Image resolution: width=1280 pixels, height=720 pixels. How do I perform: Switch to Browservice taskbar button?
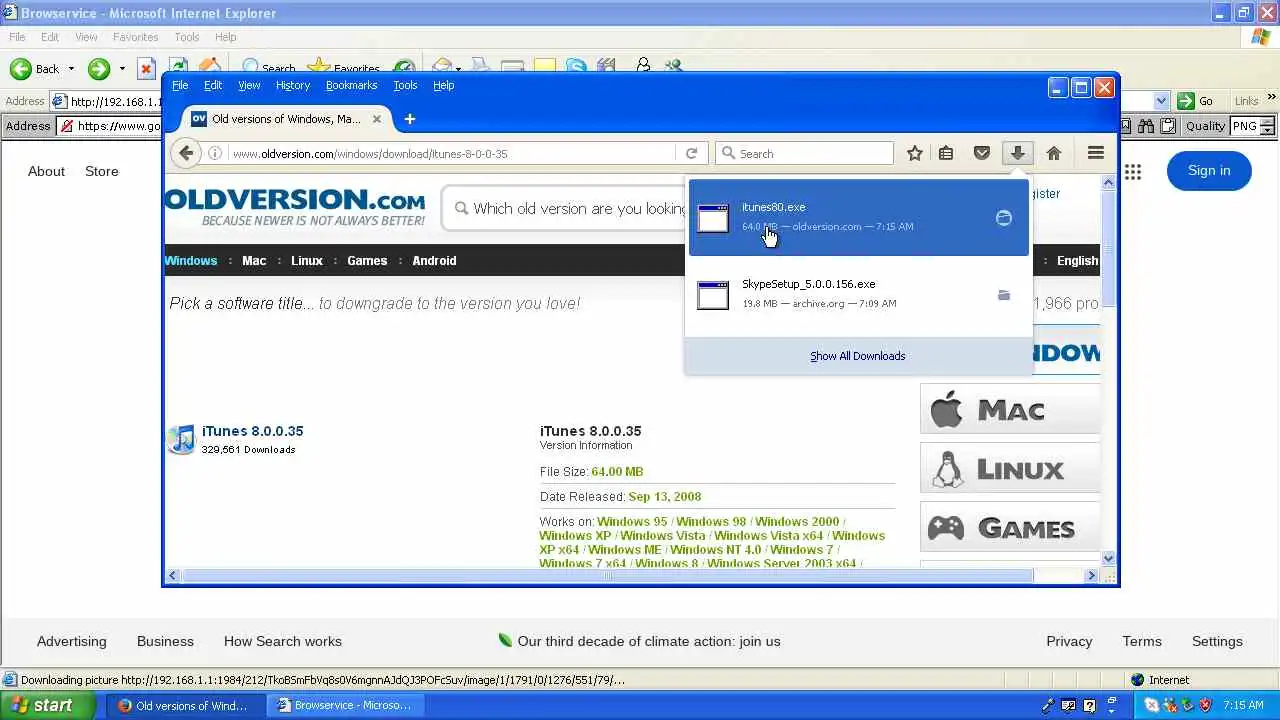pyautogui.click(x=345, y=705)
